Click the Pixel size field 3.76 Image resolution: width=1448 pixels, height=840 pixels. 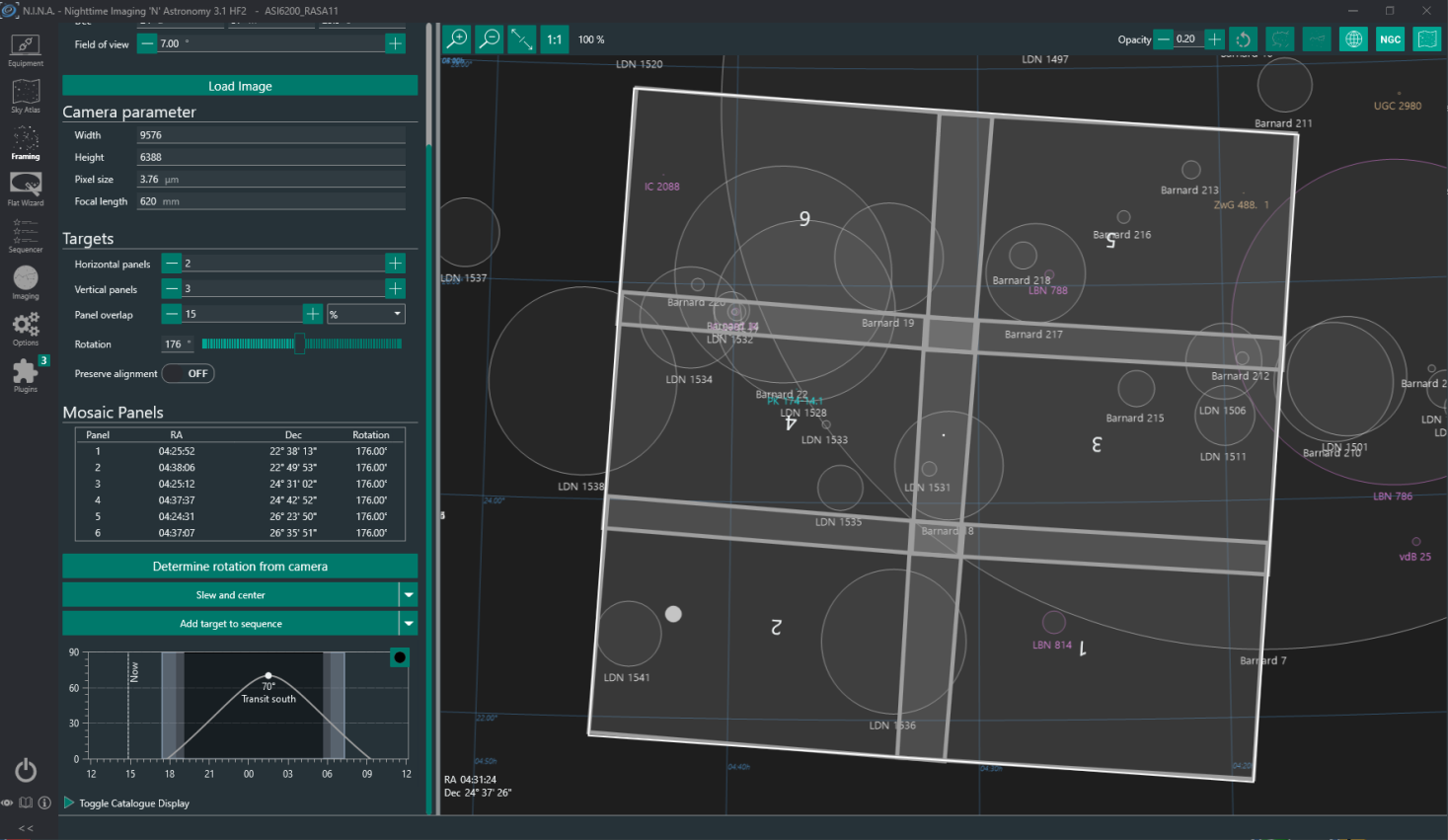(270, 180)
